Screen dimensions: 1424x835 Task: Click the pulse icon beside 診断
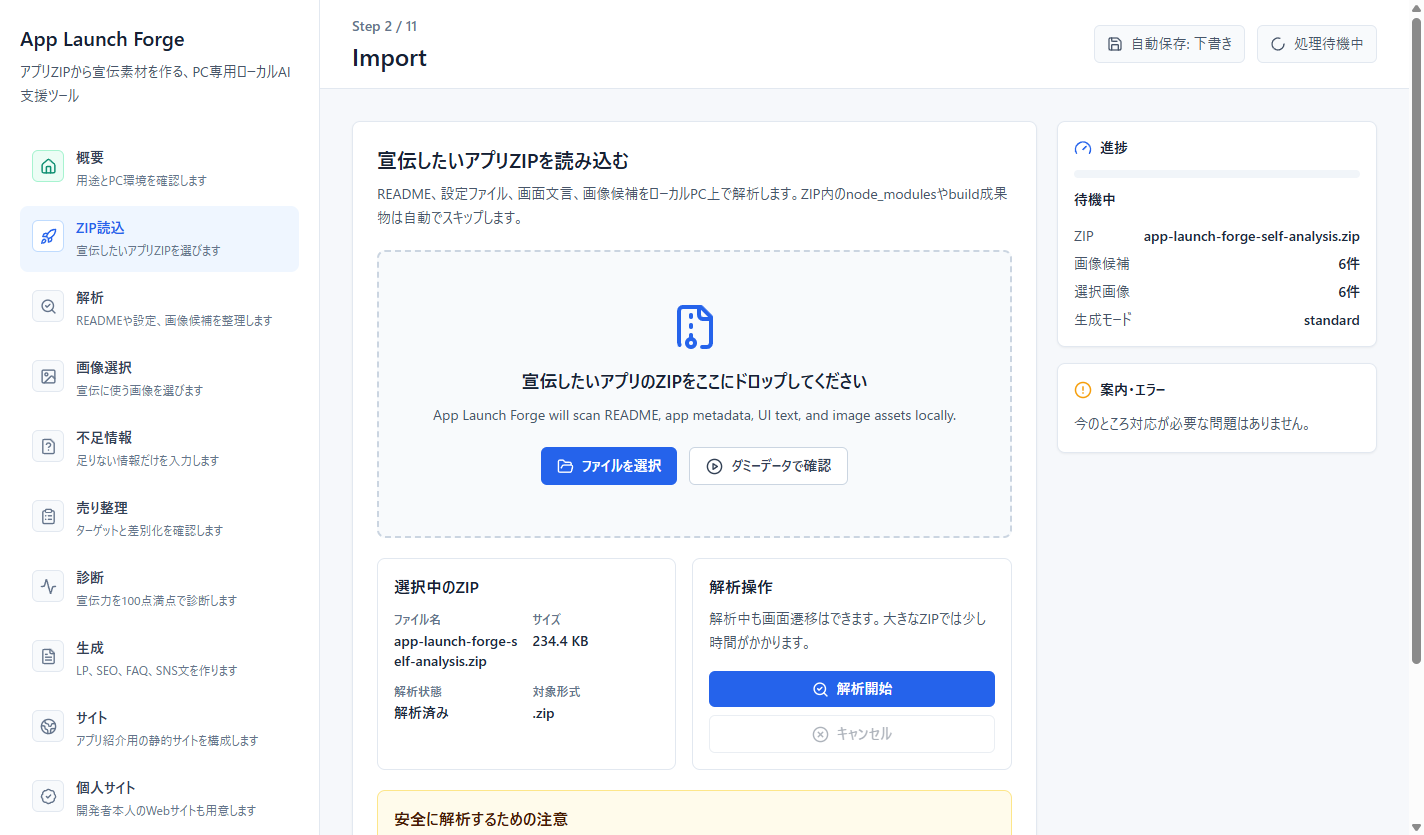click(48, 586)
